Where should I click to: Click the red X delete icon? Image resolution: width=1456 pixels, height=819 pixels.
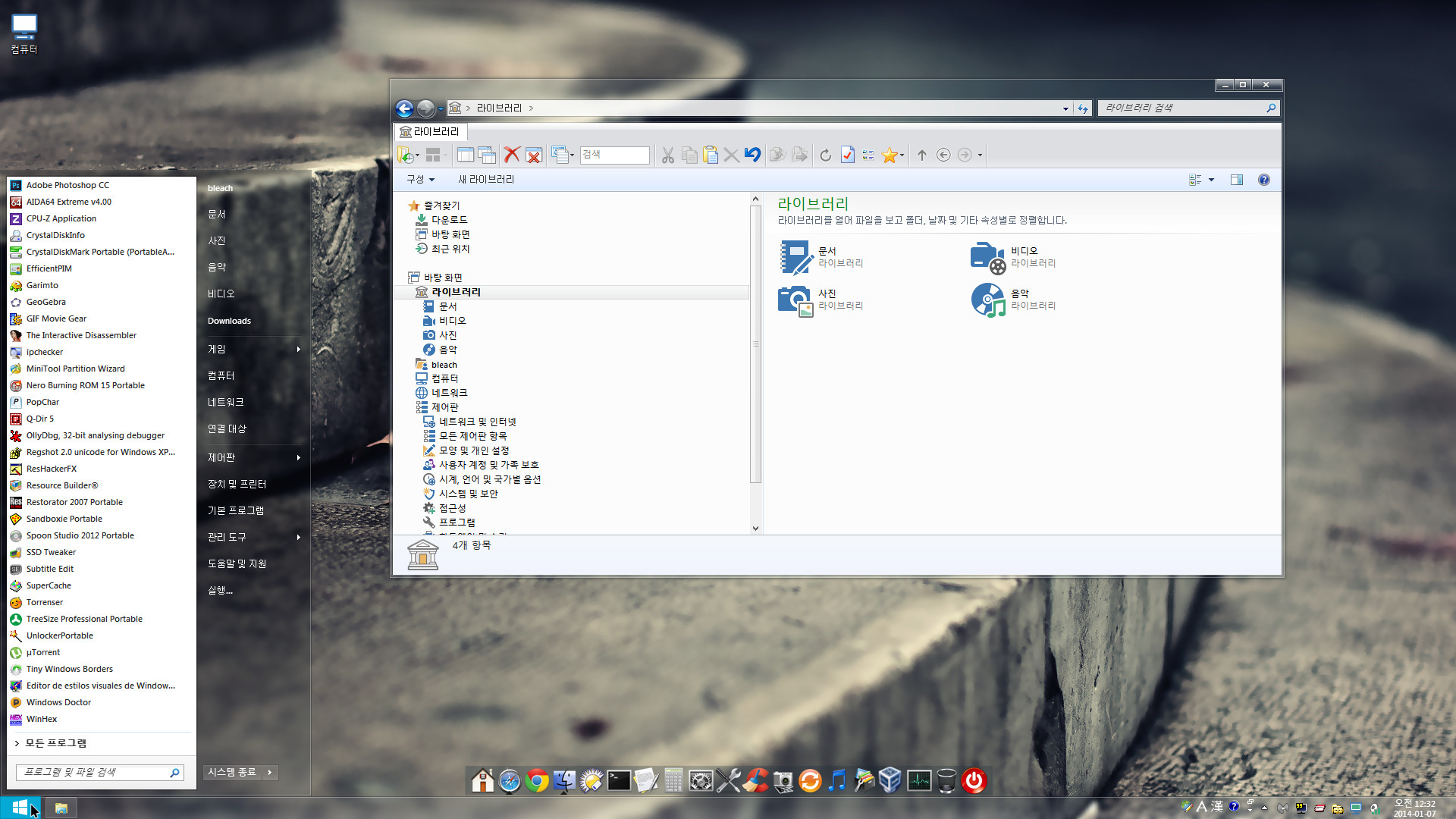[512, 155]
